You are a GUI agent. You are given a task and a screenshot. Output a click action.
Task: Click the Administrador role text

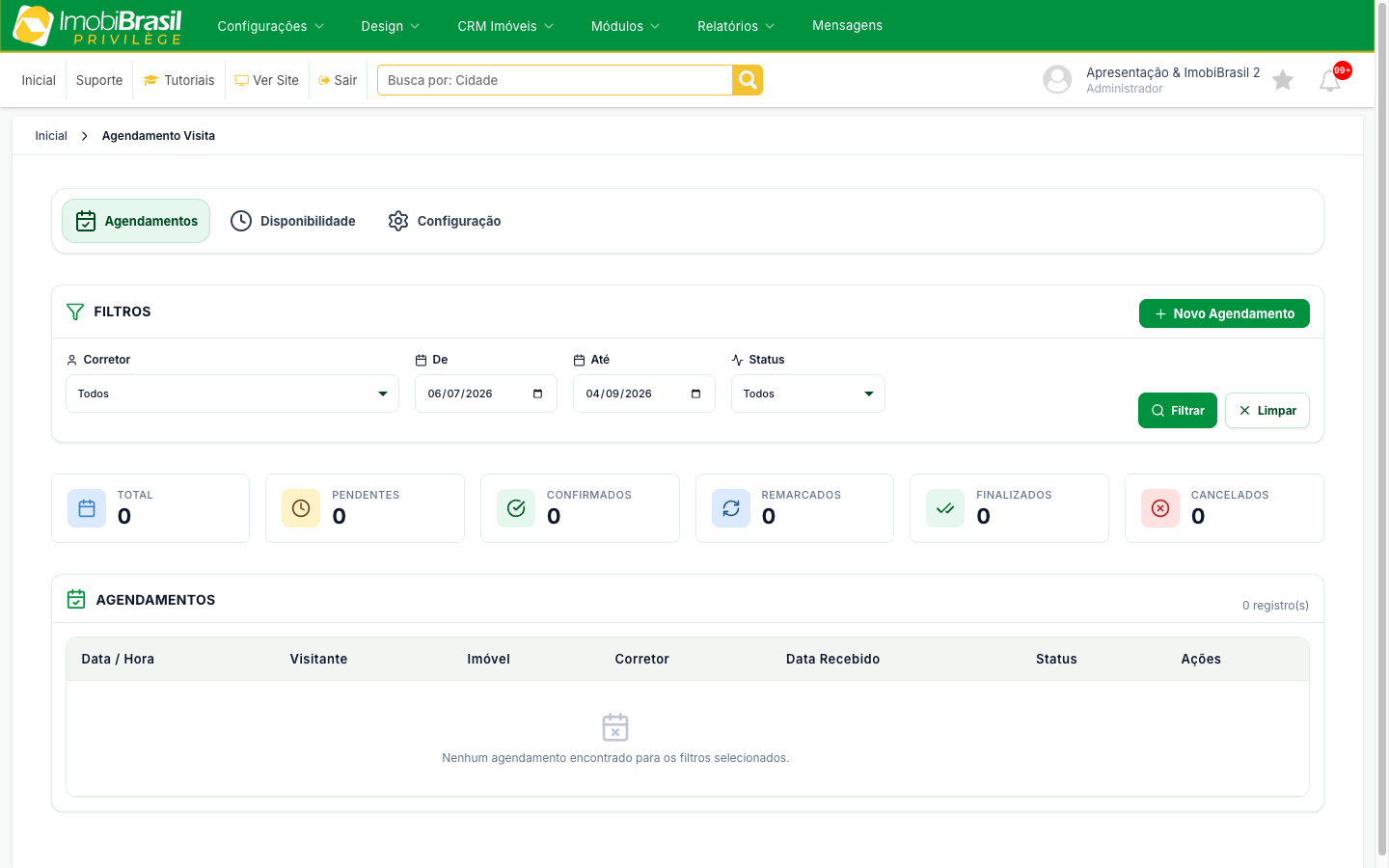[1125, 89]
